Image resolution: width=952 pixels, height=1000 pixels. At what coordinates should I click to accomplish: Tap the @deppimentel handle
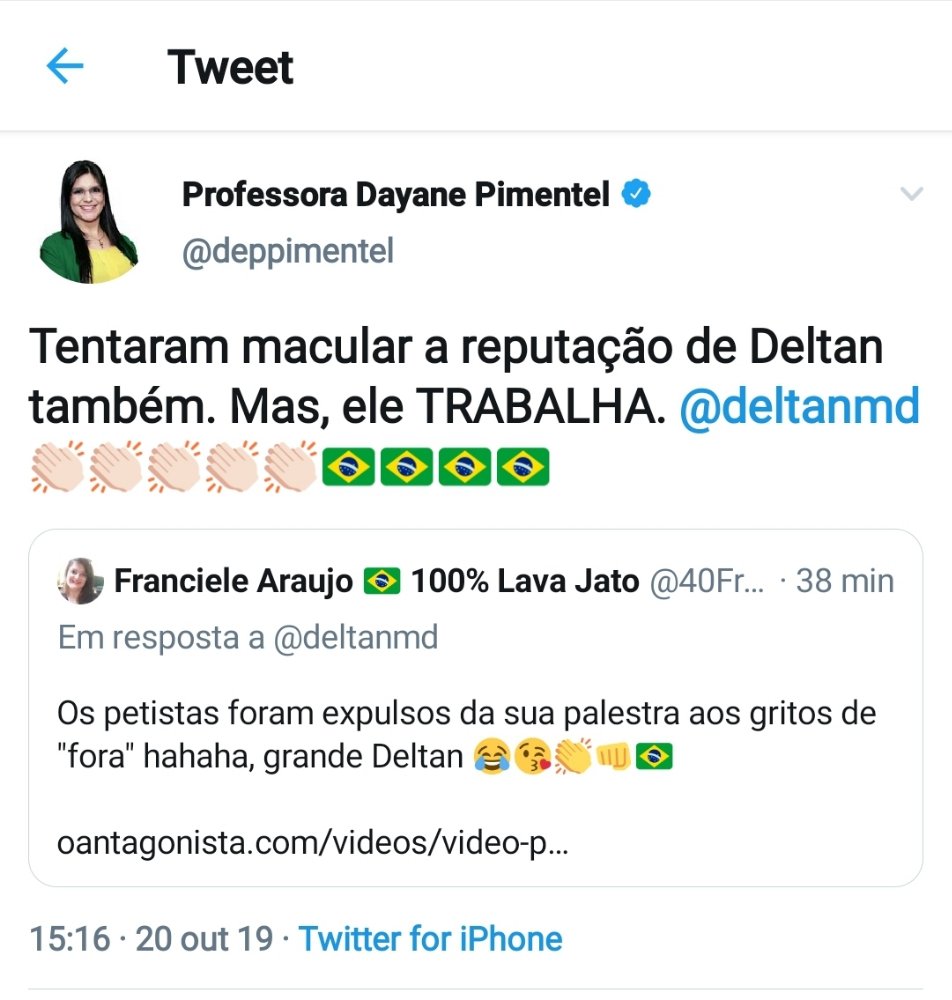287,252
